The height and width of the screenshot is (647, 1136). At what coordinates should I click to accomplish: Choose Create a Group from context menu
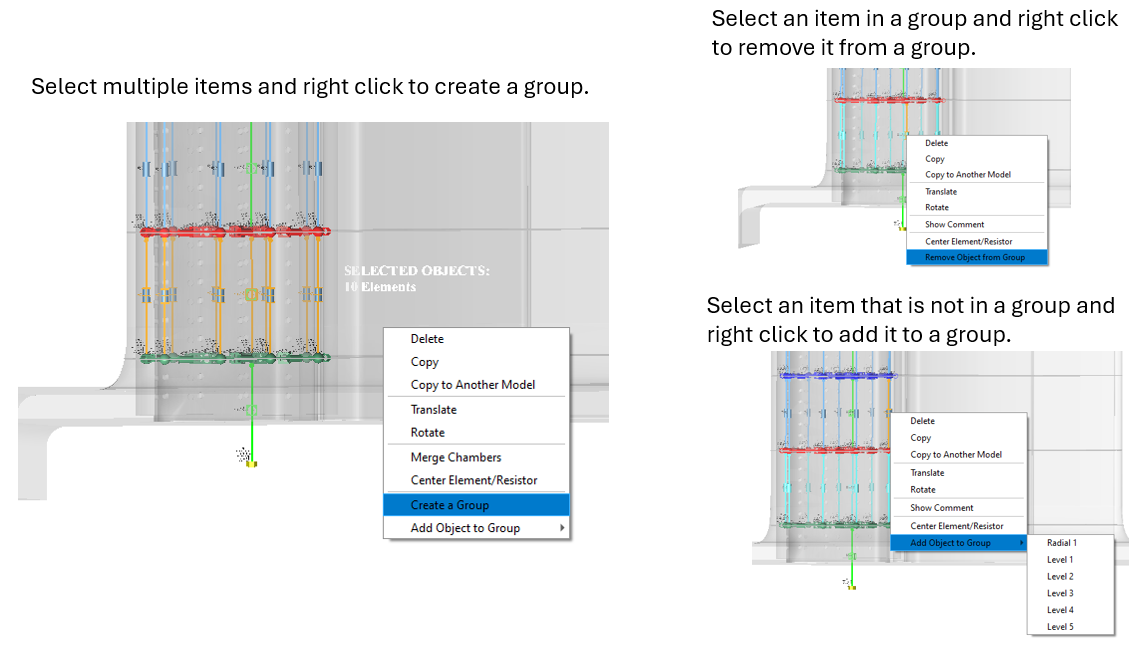tap(450, 505)
